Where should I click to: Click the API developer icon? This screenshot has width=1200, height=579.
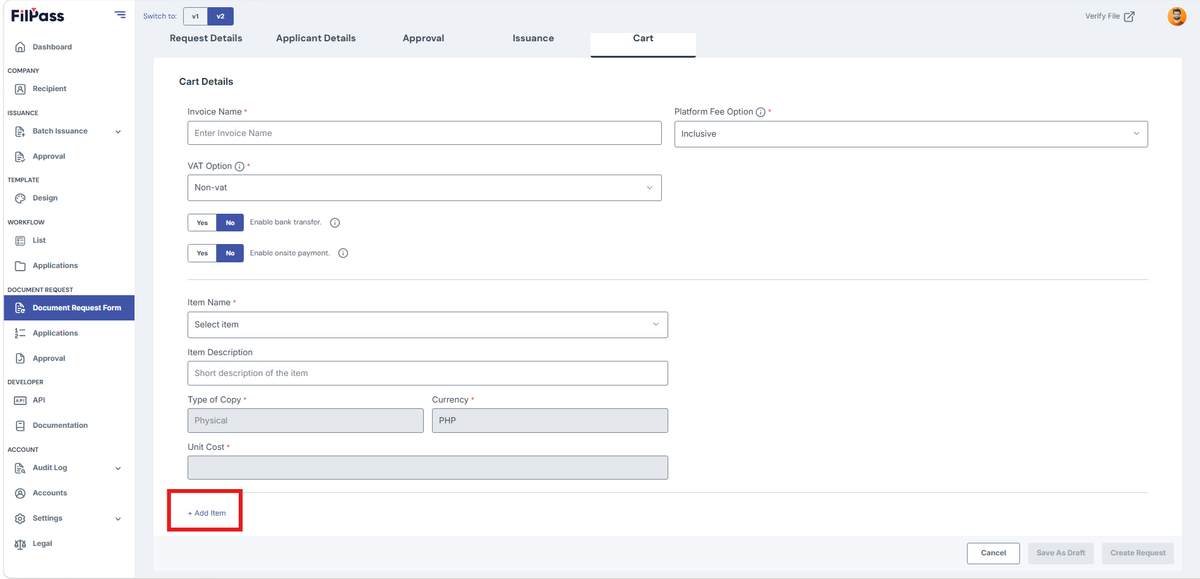click(20, 400)
